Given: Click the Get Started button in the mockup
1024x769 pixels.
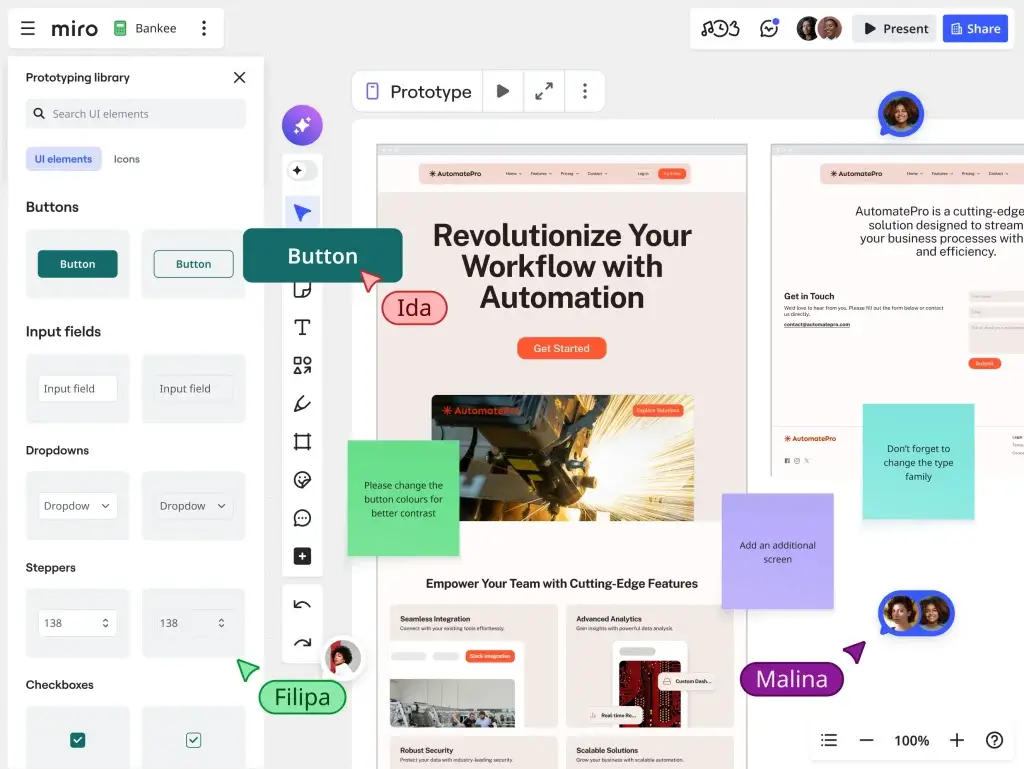Looking at the screenshot, I should [x=562, y=348].
